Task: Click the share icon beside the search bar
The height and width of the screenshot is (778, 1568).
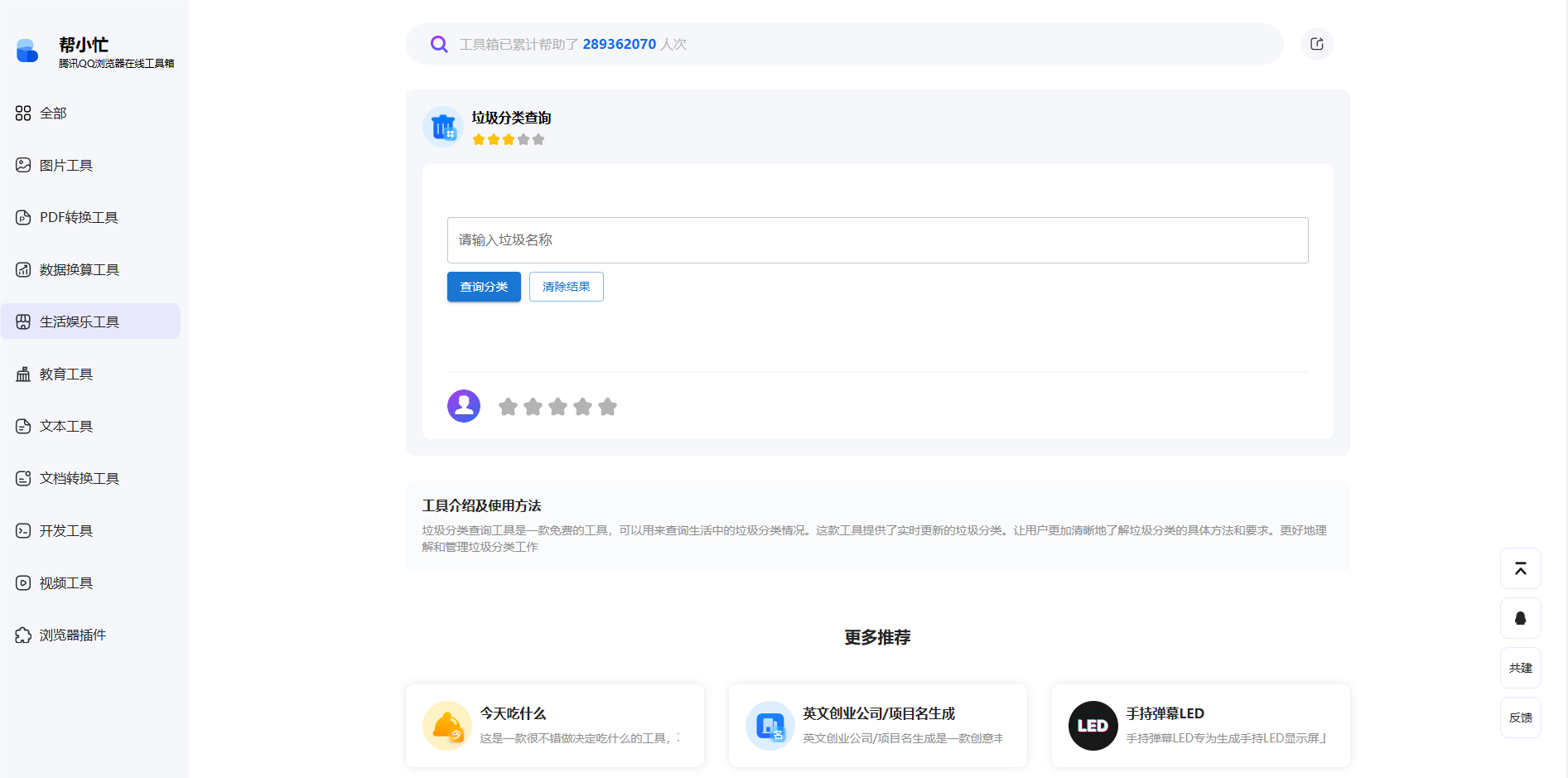Action: coord(1316,43)
